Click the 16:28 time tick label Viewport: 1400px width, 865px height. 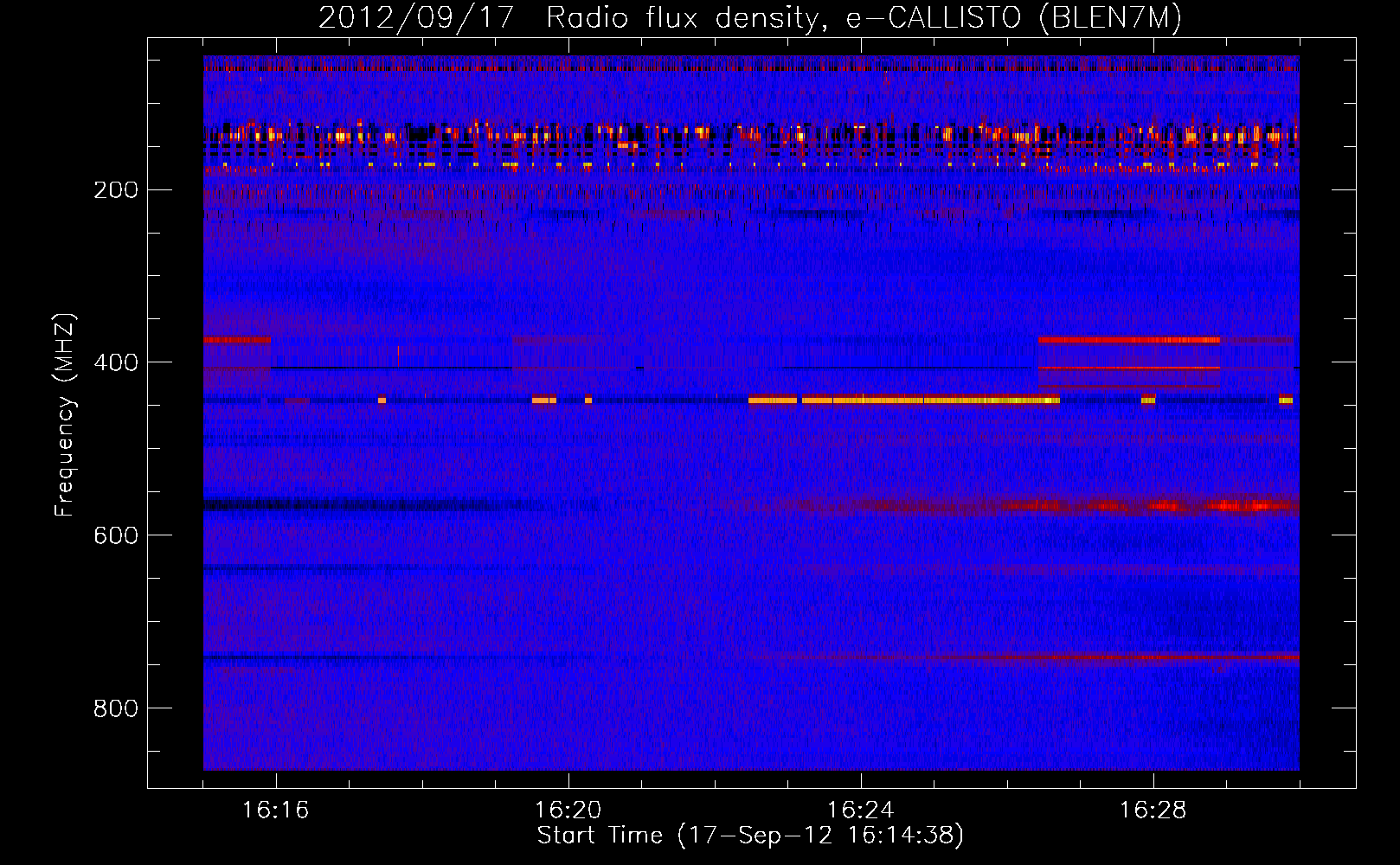[1153, 811]
